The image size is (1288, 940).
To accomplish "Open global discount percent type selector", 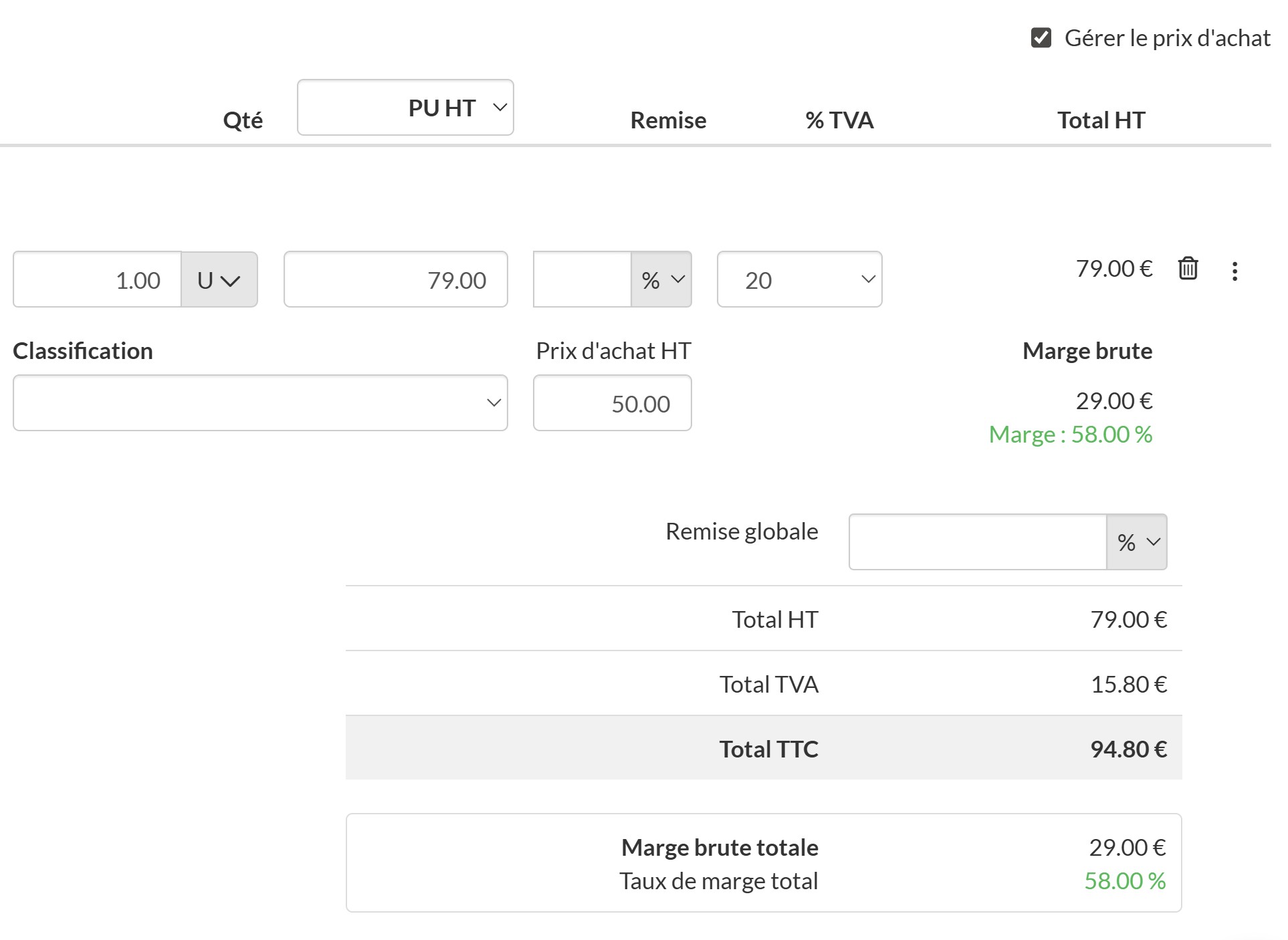I will point(1137,542).
